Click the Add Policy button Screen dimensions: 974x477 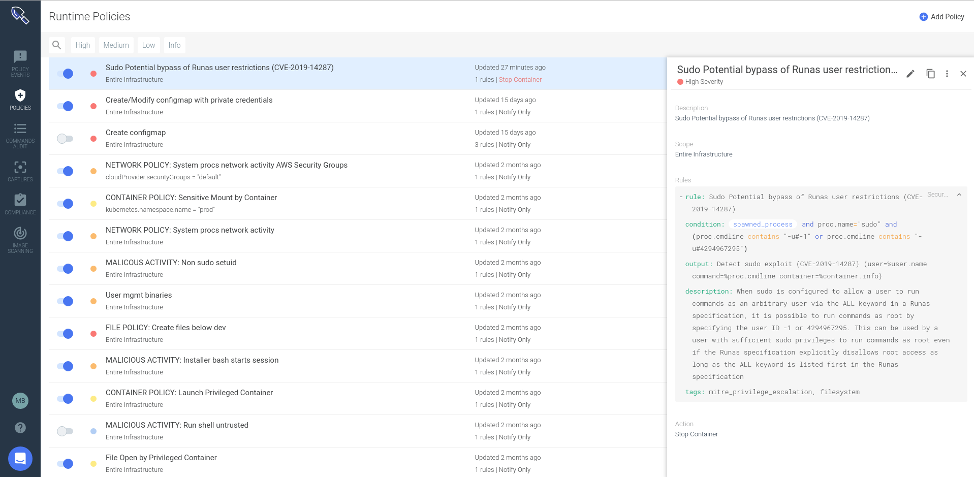click(942, 17)
